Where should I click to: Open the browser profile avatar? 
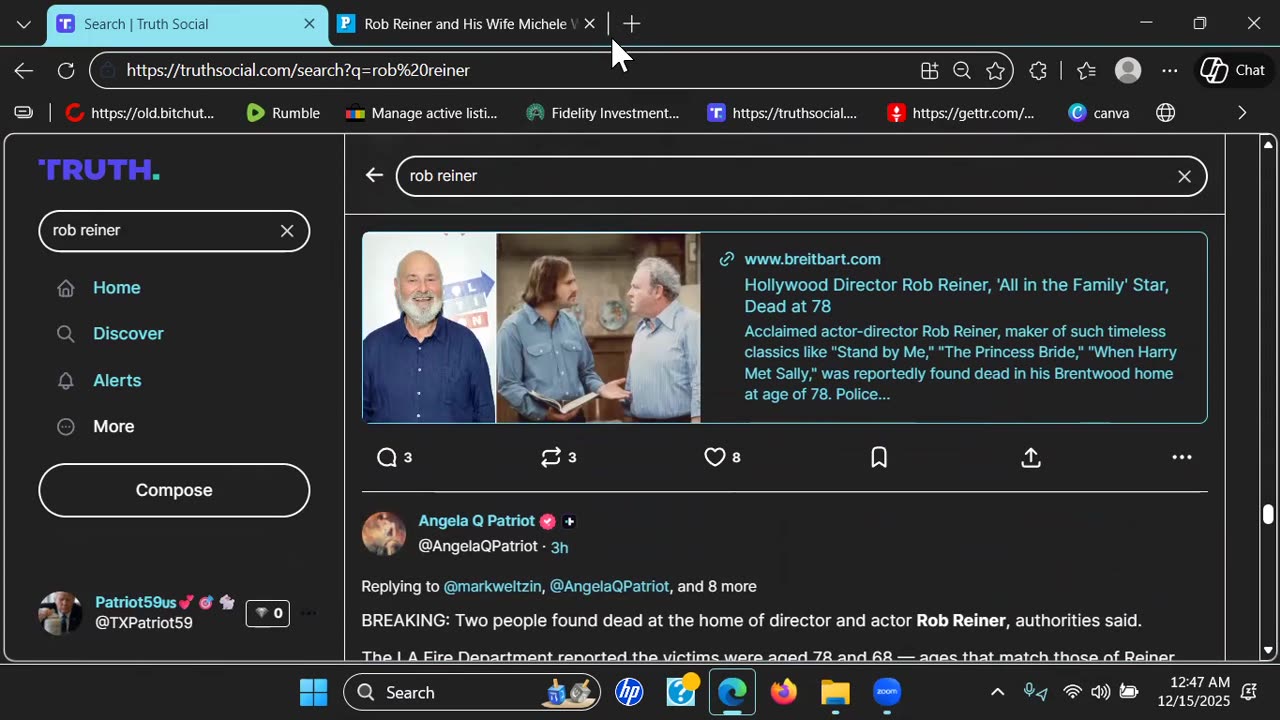(1128, 70)
